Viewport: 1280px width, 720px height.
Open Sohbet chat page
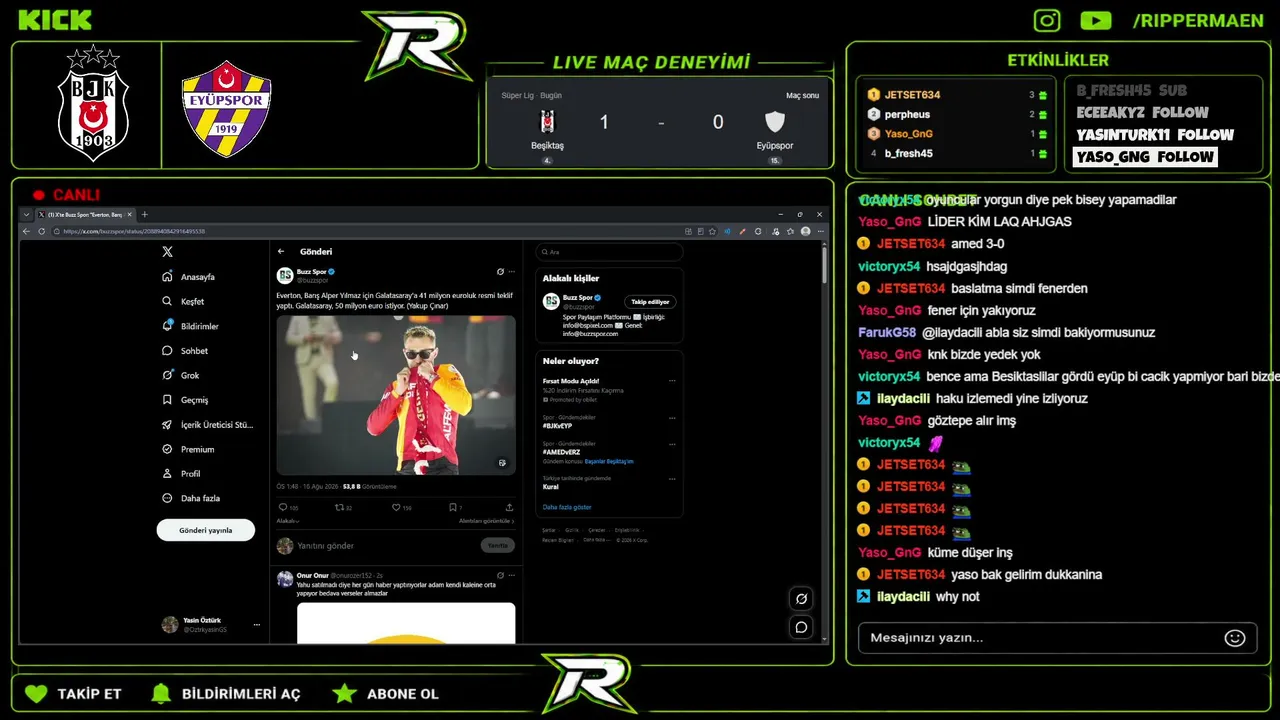tap(185, 351)
